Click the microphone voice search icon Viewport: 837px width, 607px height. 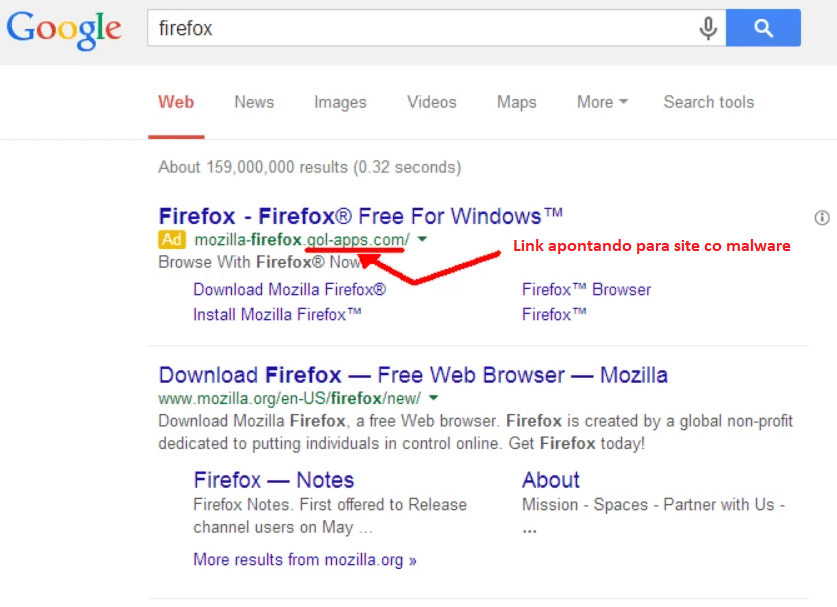coord(708,29)
